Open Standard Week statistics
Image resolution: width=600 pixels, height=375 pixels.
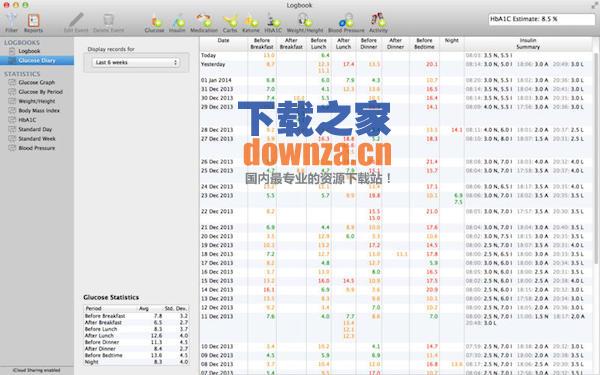(x=37, y=139)
